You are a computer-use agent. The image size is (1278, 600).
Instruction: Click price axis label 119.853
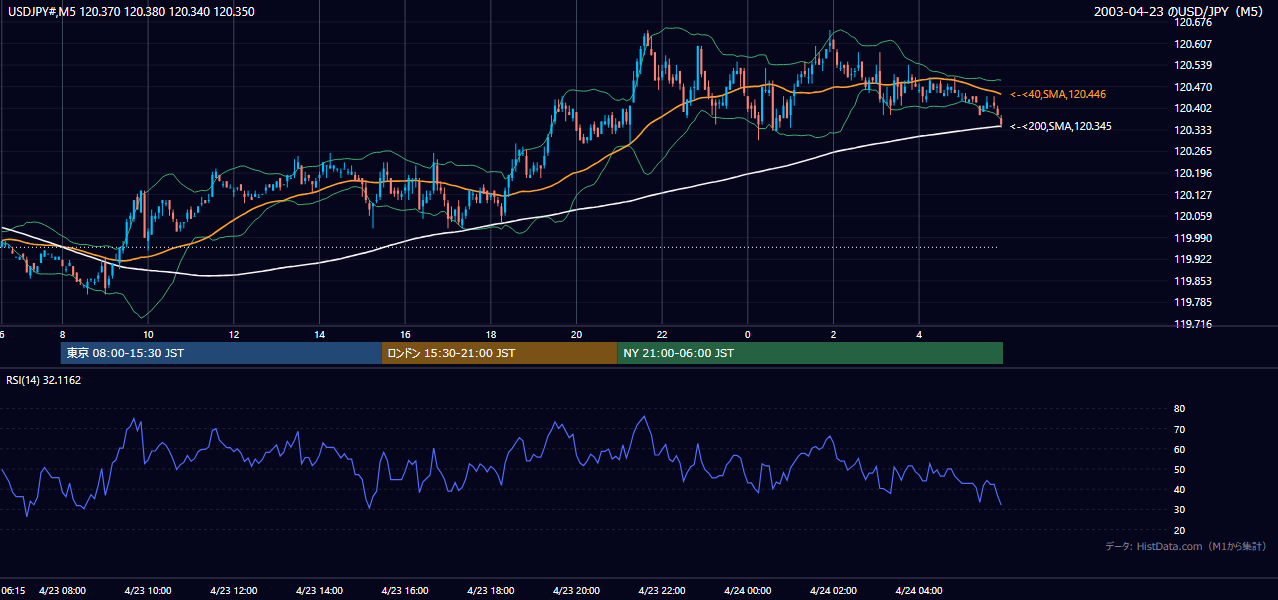(x=1194, y=281)
